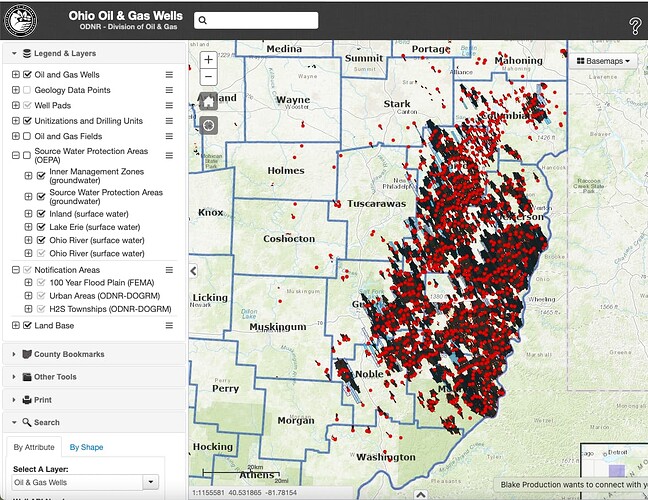648x500 pixels.
Task: Click the Other Tools folder icon
Action: pos(27,377)
